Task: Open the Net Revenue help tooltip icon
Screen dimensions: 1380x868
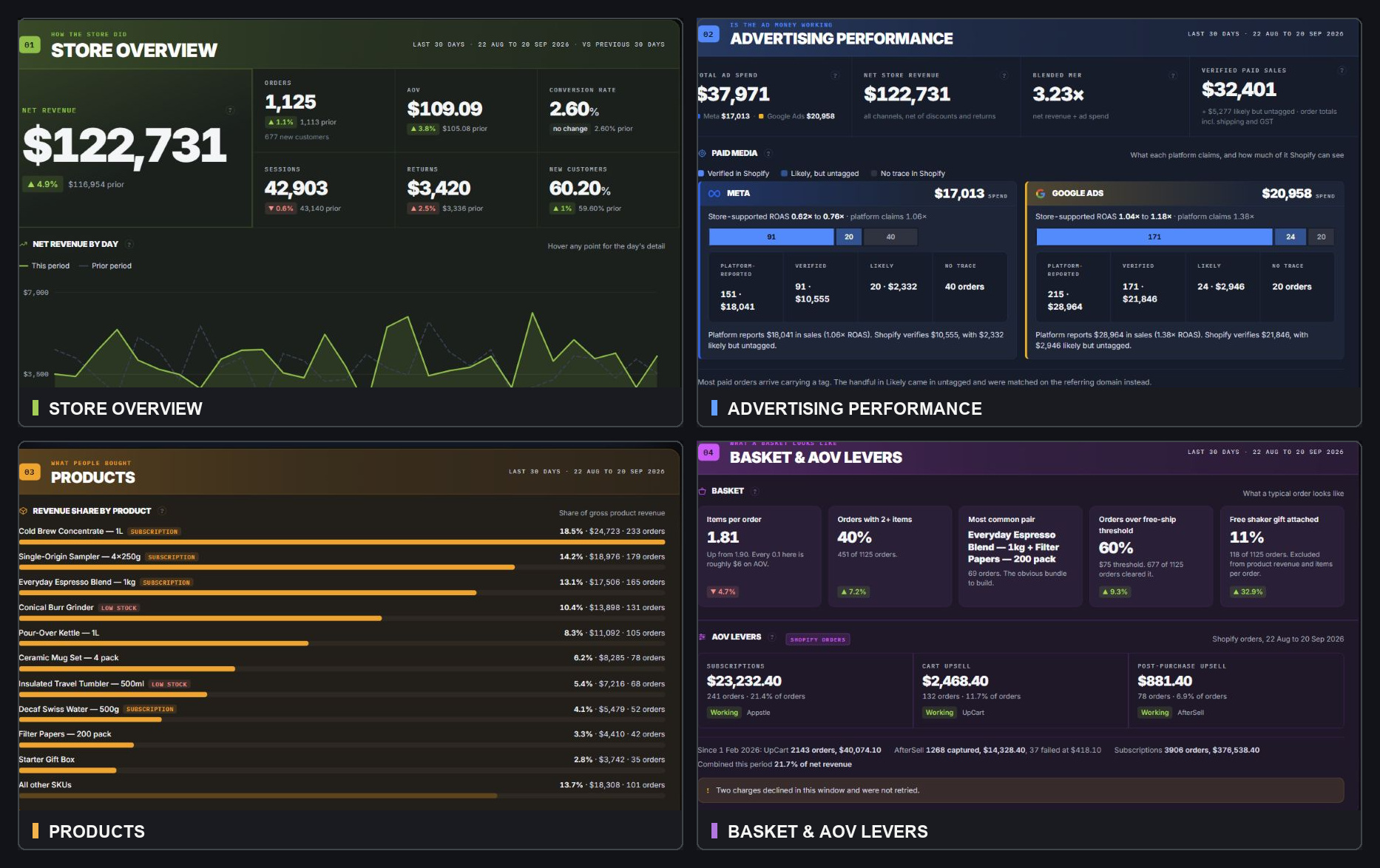Action: (230, 110)
